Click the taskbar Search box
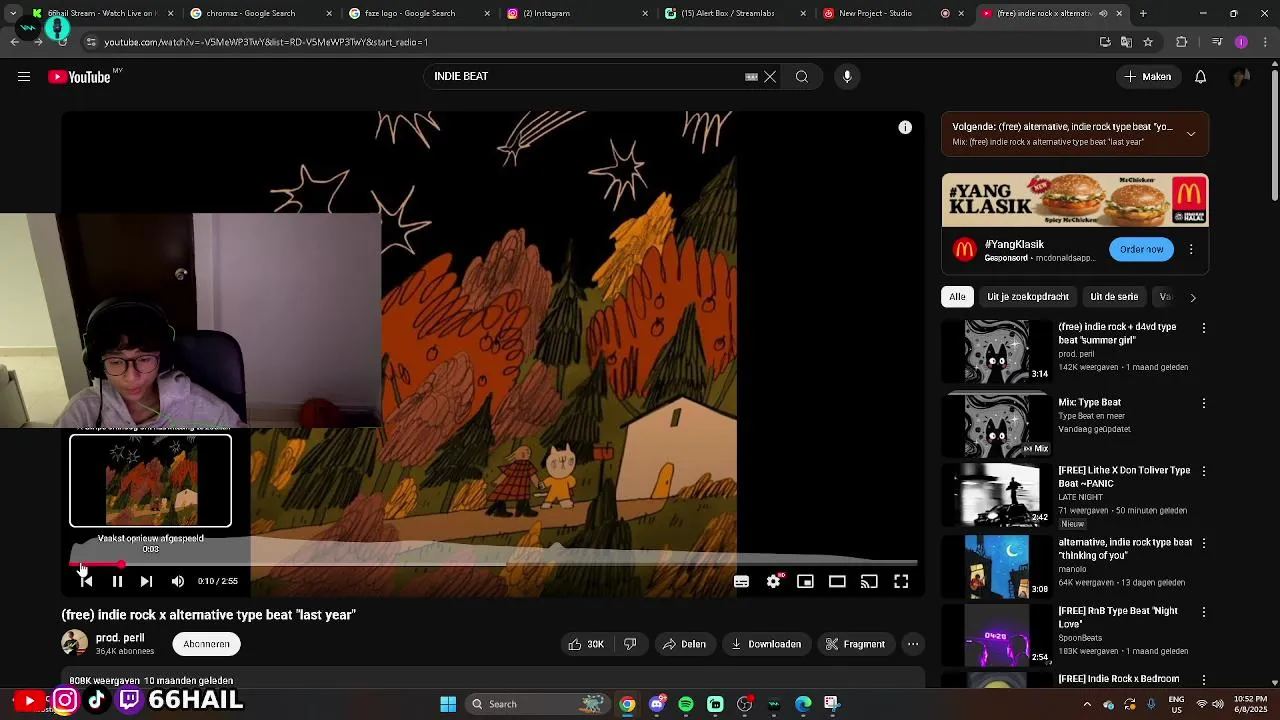 point(538,704)
